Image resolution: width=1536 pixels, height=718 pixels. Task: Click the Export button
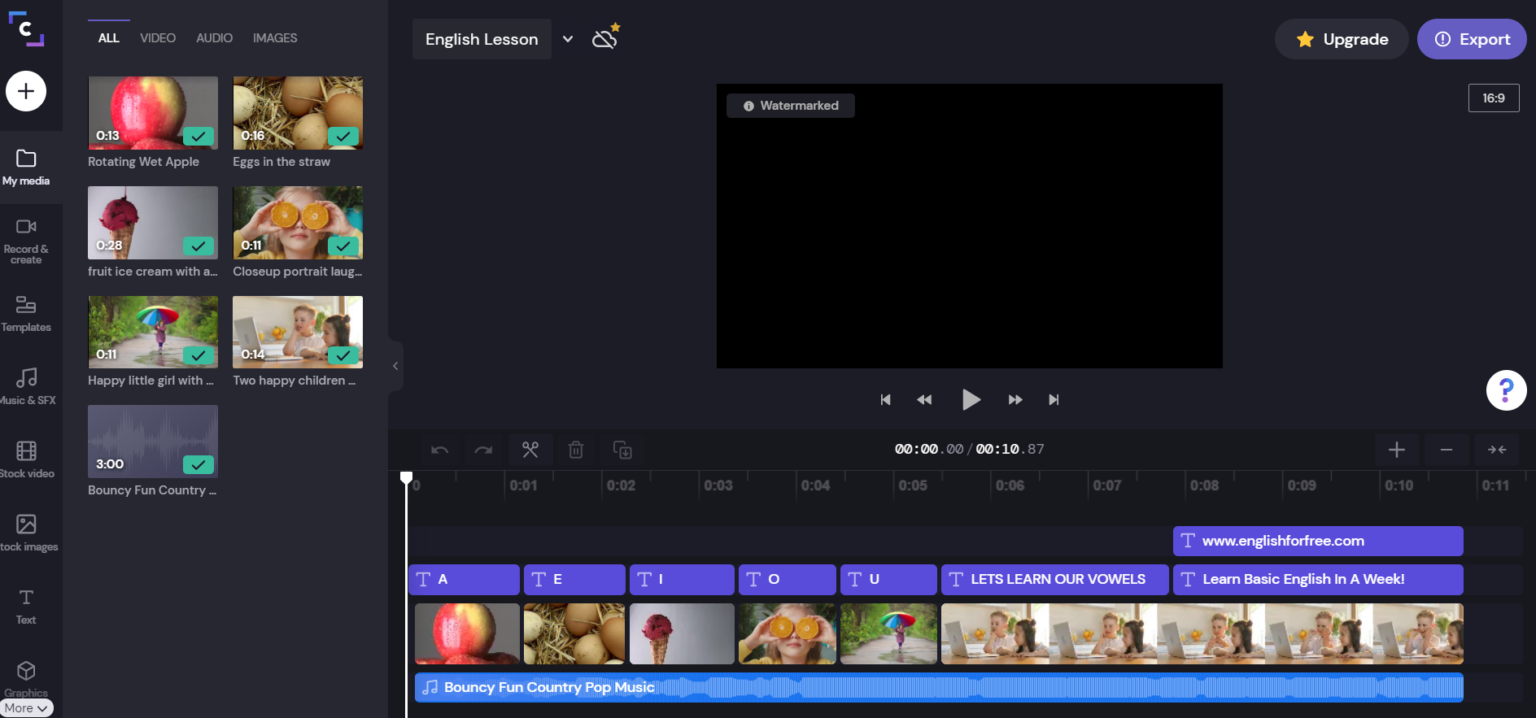[x=1471, y=39]
